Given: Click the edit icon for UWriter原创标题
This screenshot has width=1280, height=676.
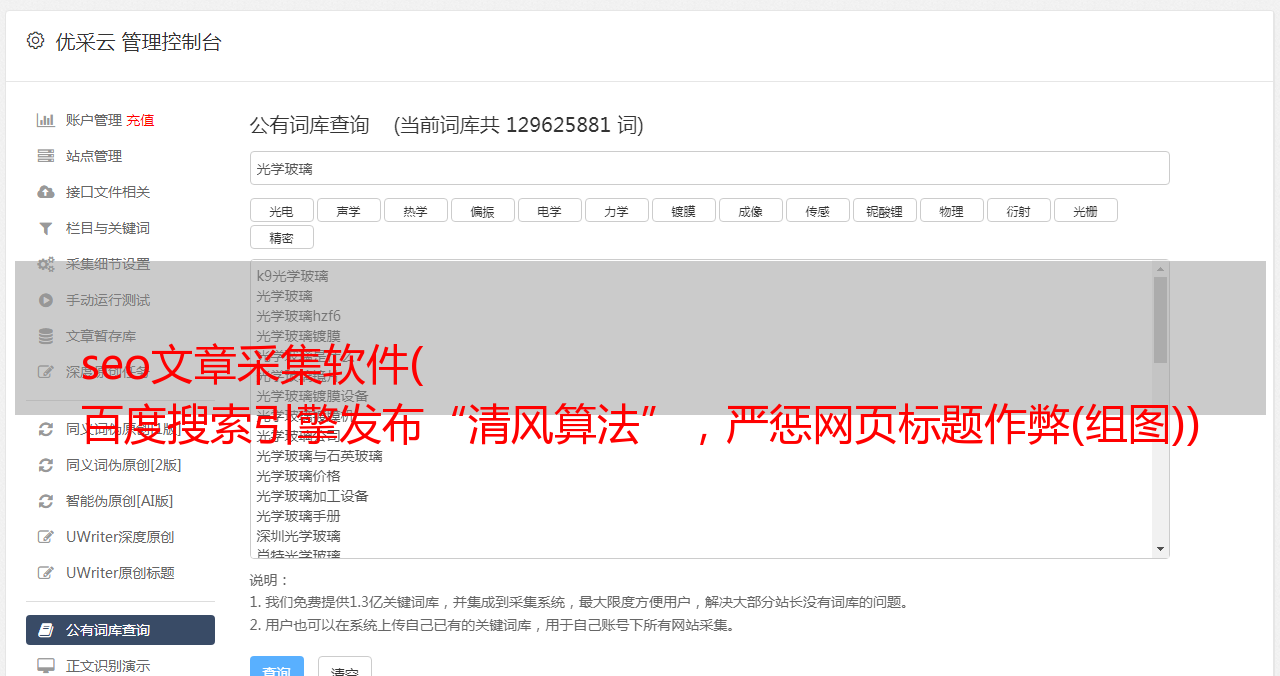Looking at the screenshot, I should (x=45, y=573).
